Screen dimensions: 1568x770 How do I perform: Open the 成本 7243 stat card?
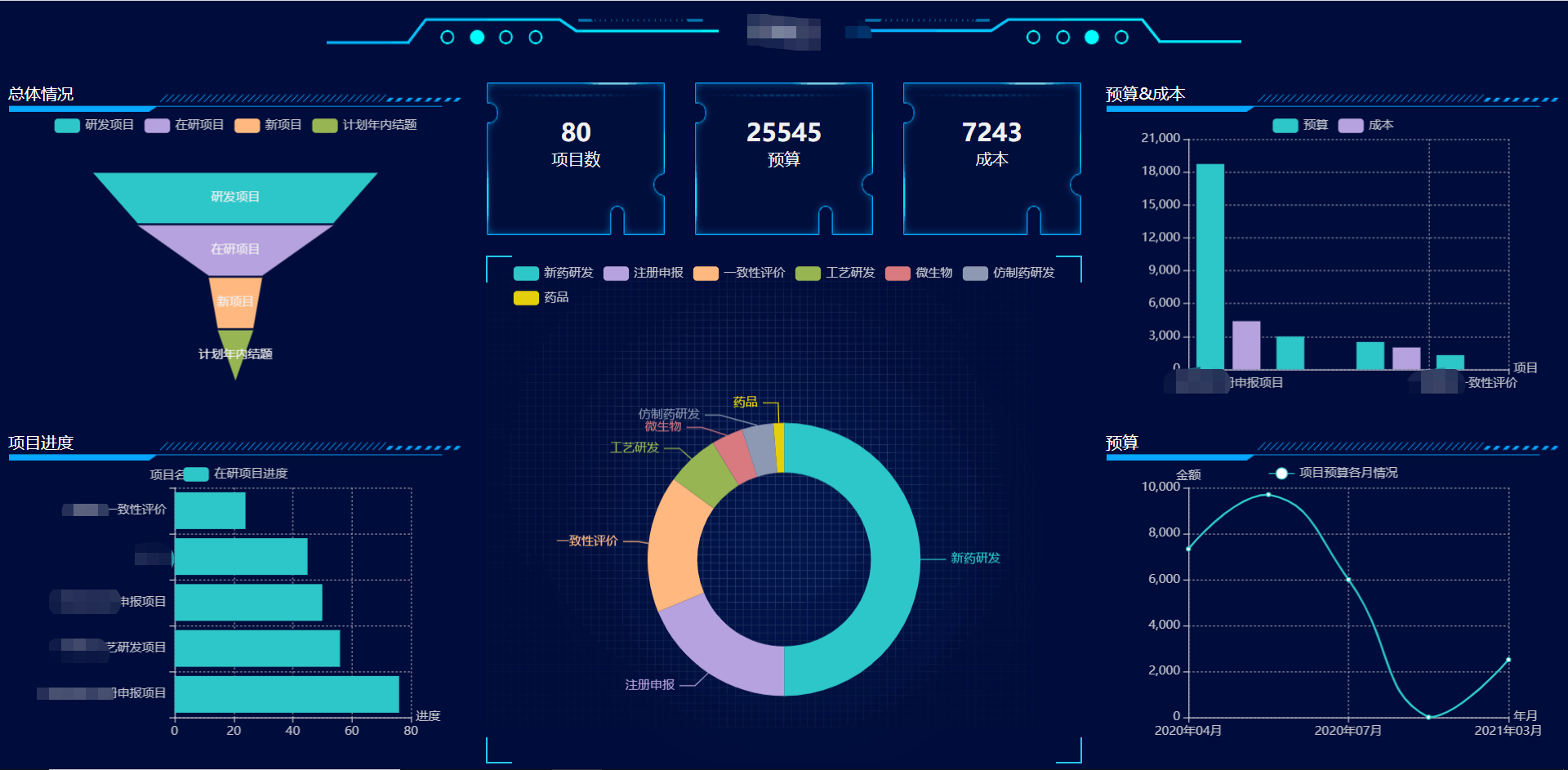[x=992, y=158]
